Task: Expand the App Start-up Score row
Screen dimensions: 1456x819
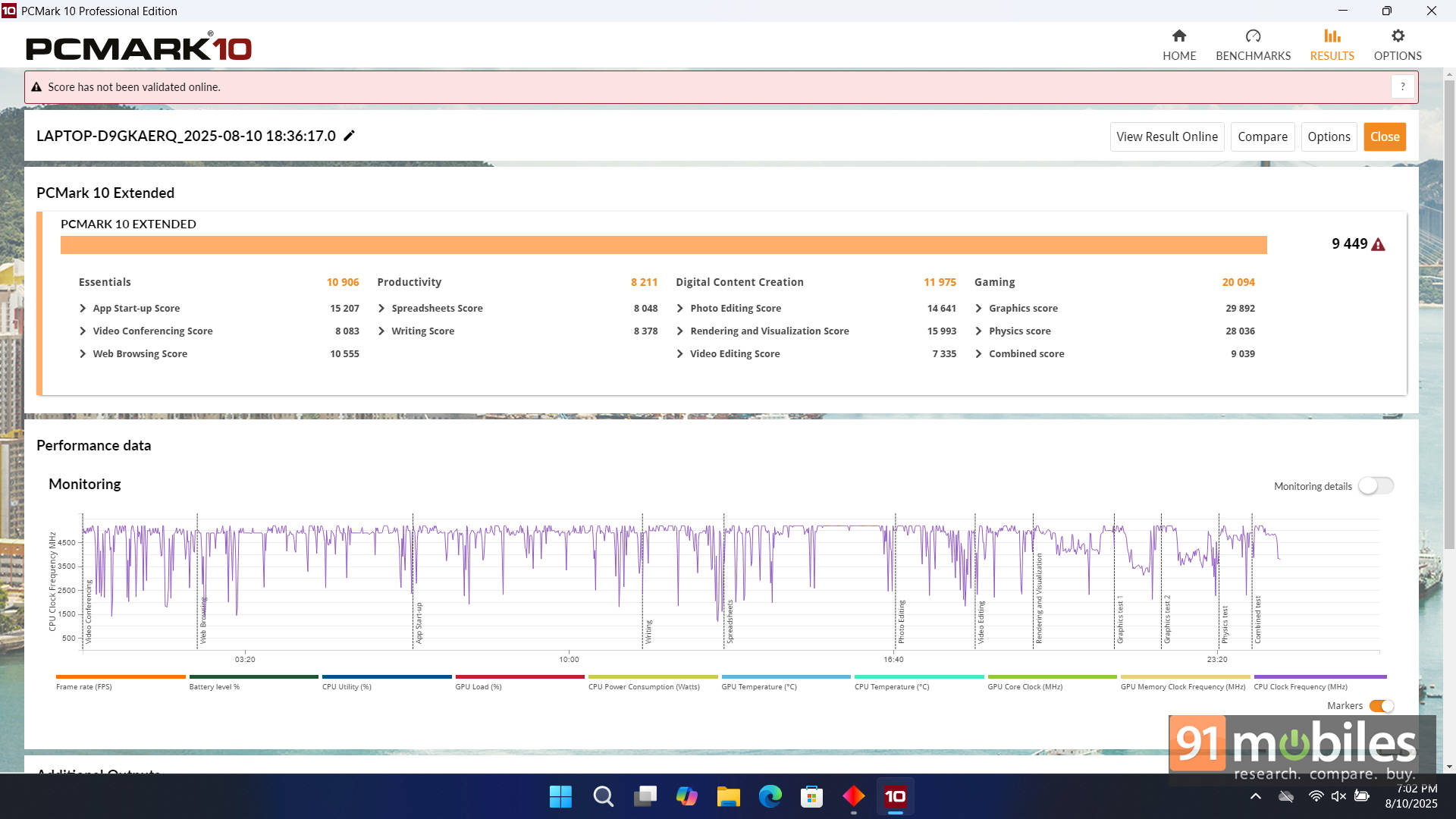Action: click(x=83, y=309)
